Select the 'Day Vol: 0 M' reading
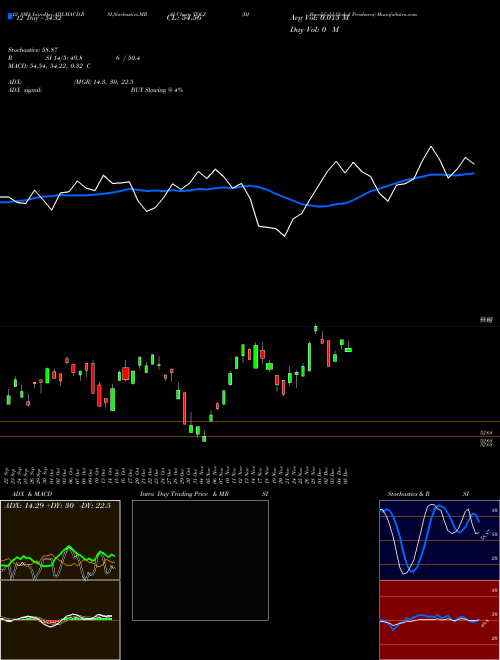Viewport: 500px width, 660px height. (314, 30)
